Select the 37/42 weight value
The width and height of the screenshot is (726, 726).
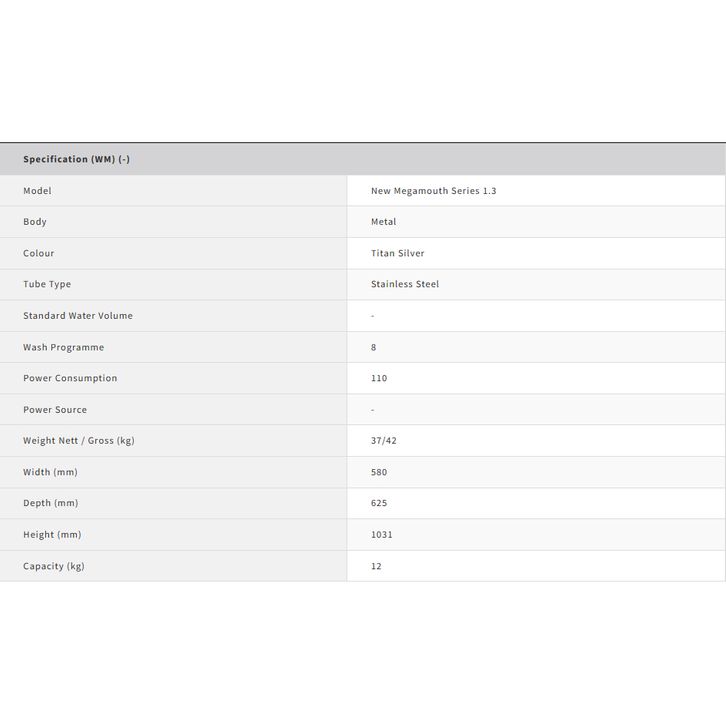[x=384, y=441]
